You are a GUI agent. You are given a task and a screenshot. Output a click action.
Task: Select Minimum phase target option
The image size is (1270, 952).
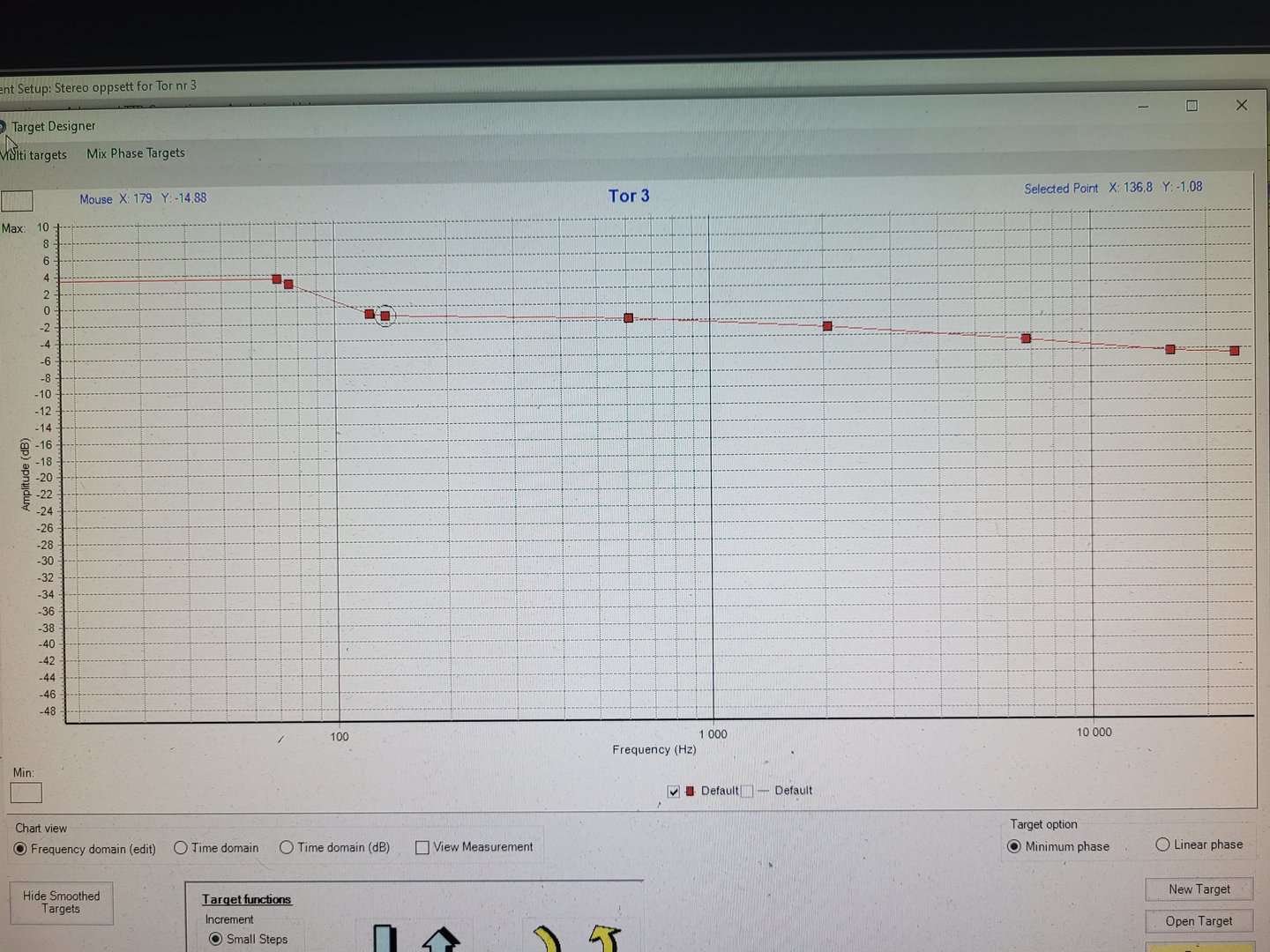[x=1014, y=846]
